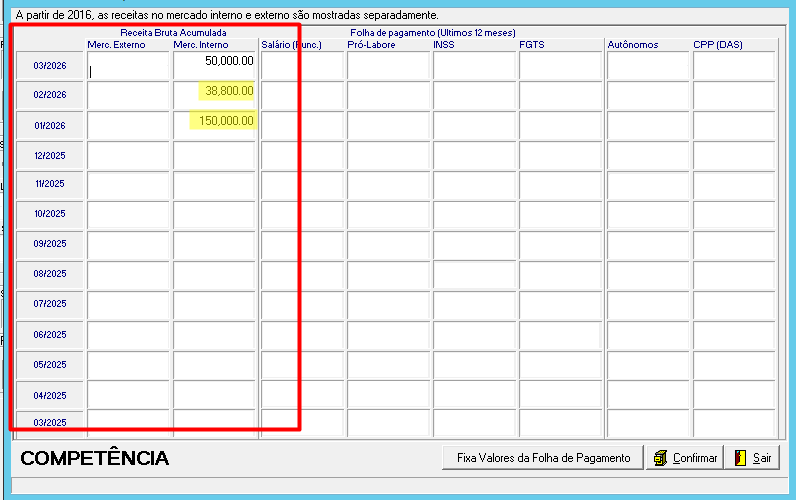Click the CPP (DAS) field for 09/2025
Screen dimensions: 796x500
pyautogui.click(x=734, y=245)
